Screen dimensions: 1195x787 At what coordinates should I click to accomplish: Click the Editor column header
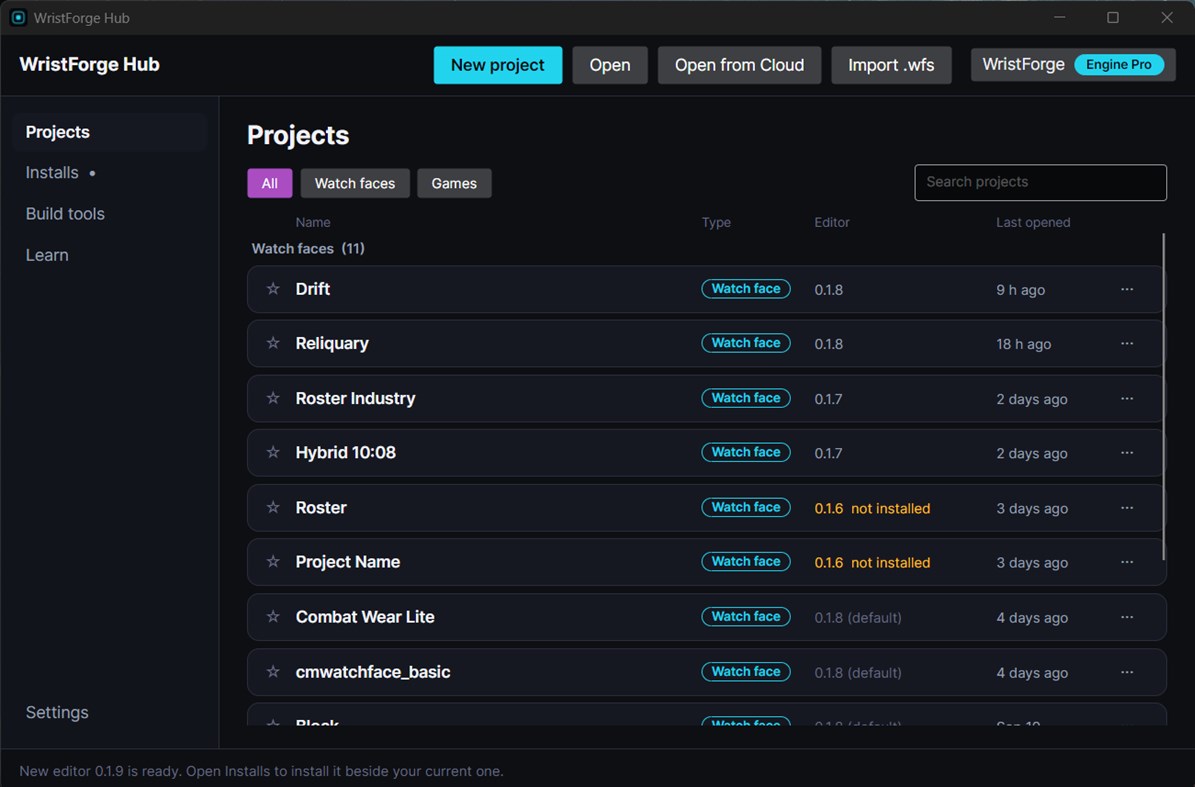(x=831, y=222)
